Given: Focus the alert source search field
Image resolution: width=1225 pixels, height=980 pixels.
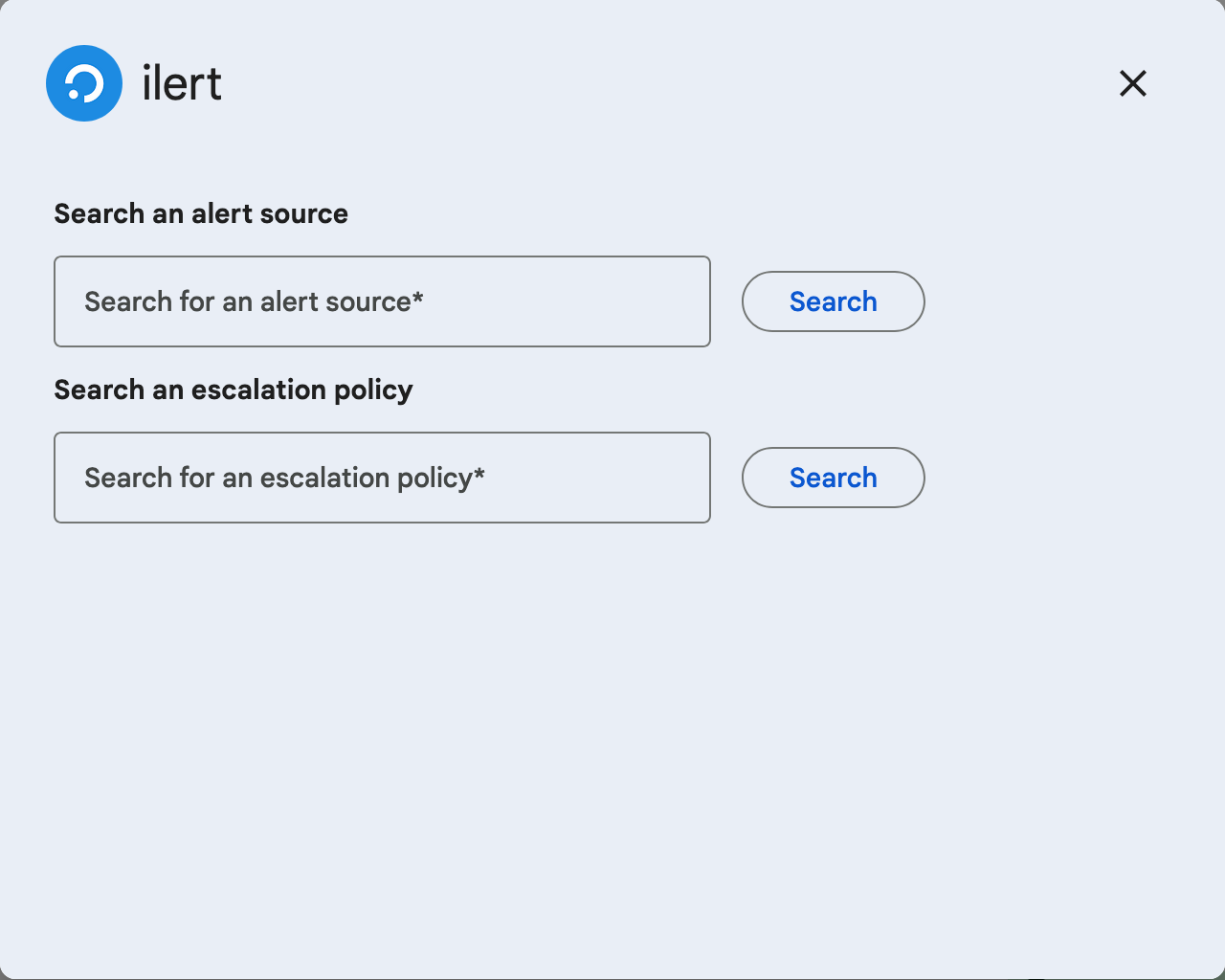Looking at the screenshot, I should click(x=382, y=301).
